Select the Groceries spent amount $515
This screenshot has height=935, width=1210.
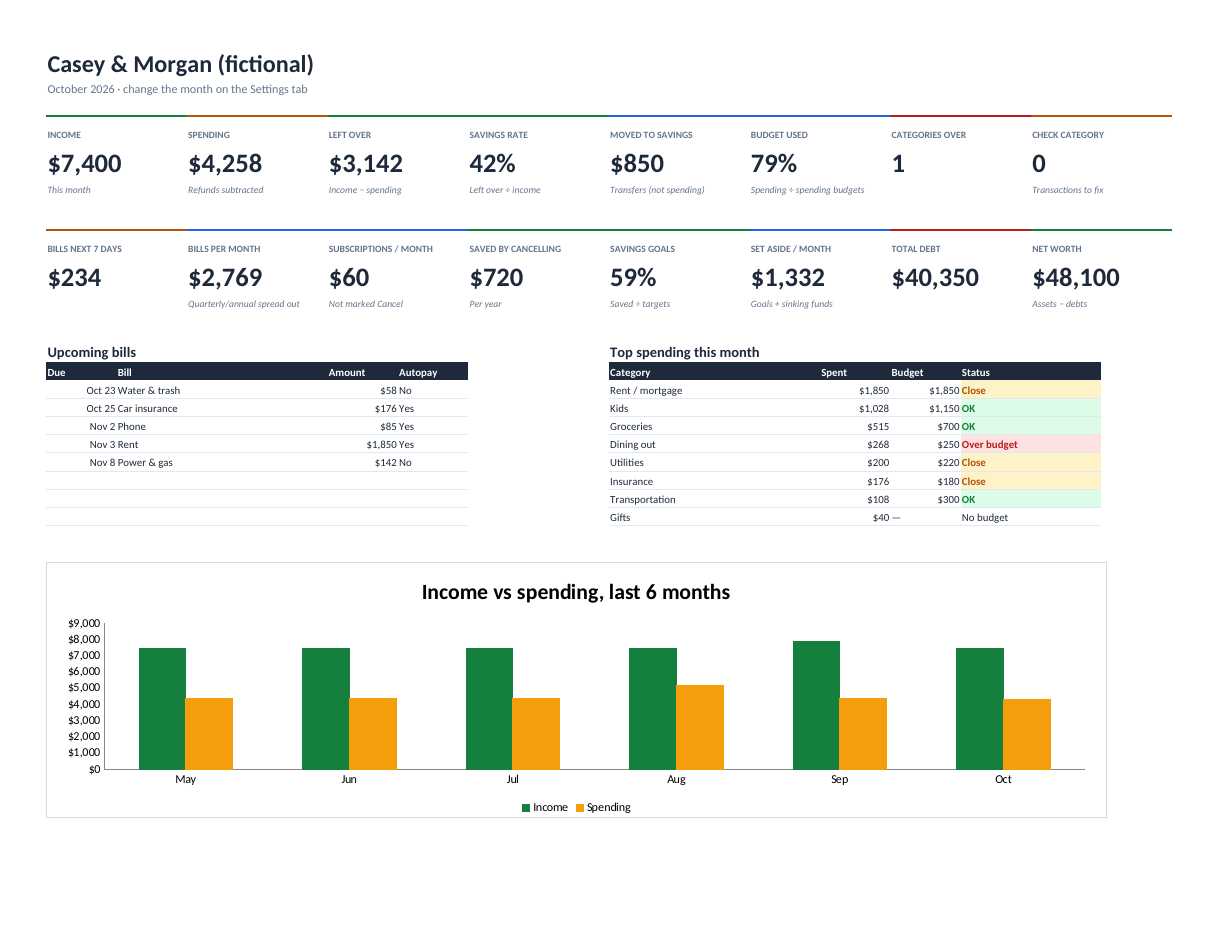pos(878,427)
